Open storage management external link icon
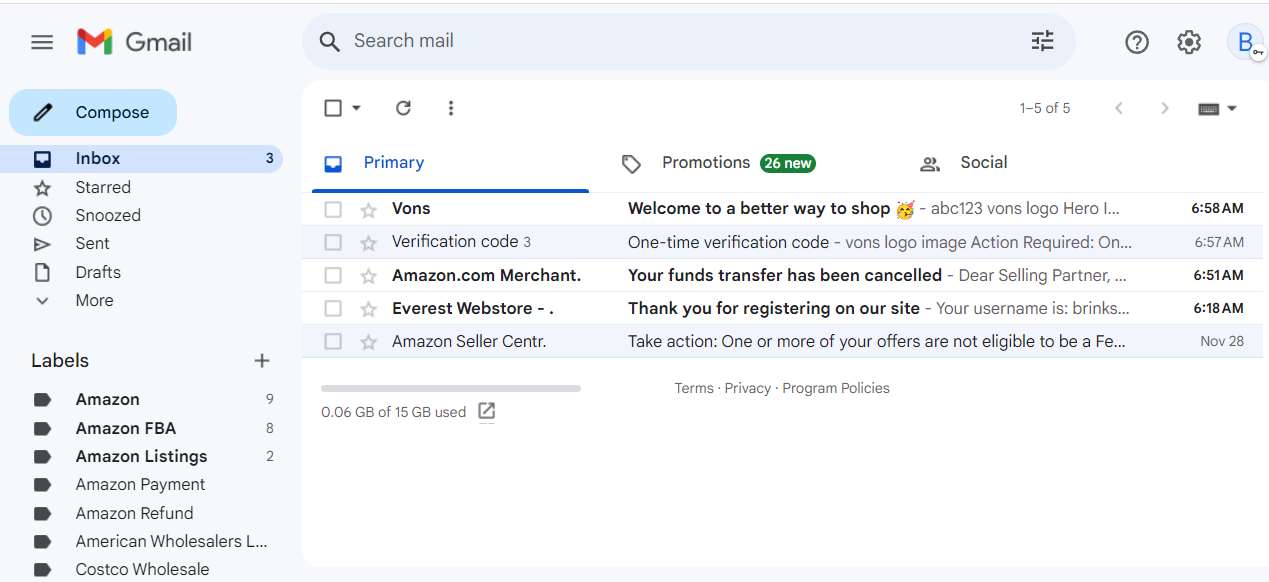1269x582 pixels. tap(487, 411)
